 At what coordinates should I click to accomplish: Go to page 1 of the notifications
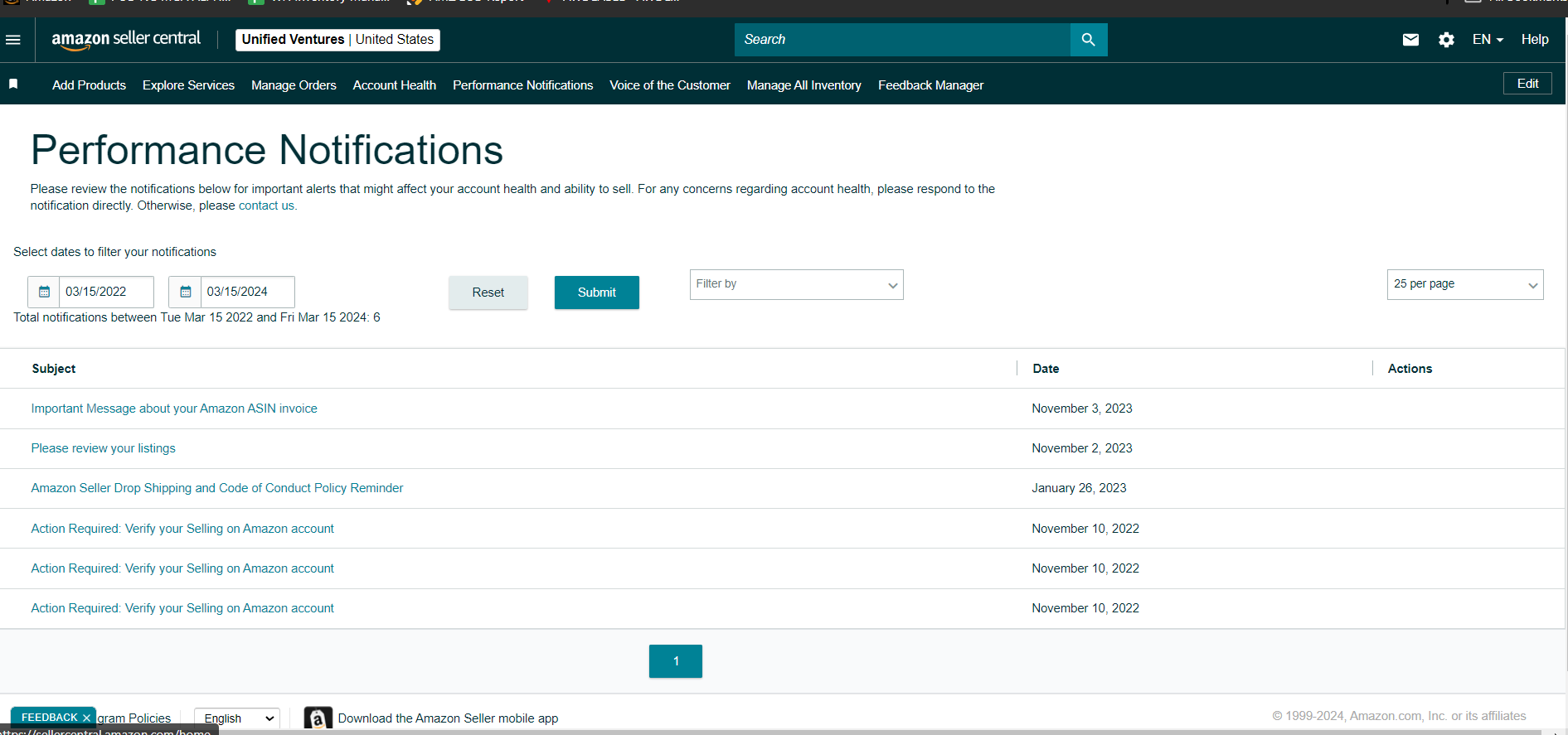click(676, 661)
